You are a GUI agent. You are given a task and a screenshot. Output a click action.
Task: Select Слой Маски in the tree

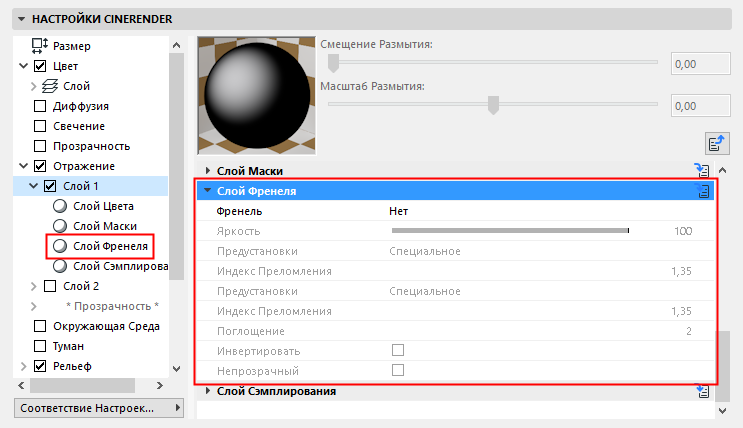tap(105, 226)
